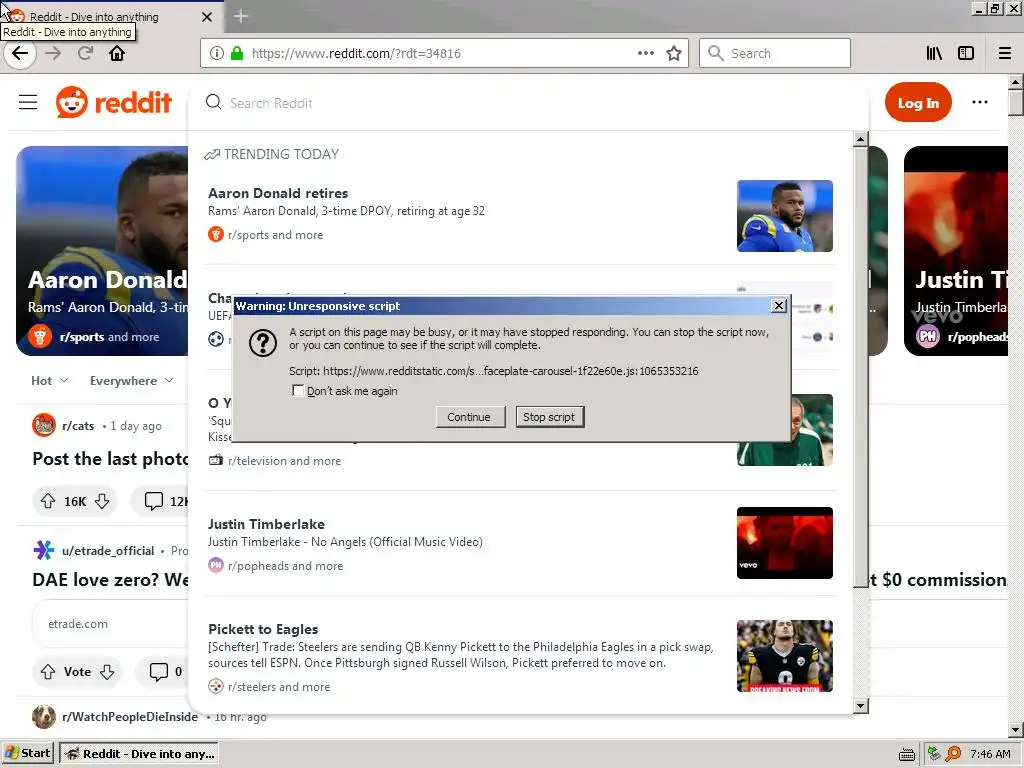Click the browser Forward arrow button

53,54
